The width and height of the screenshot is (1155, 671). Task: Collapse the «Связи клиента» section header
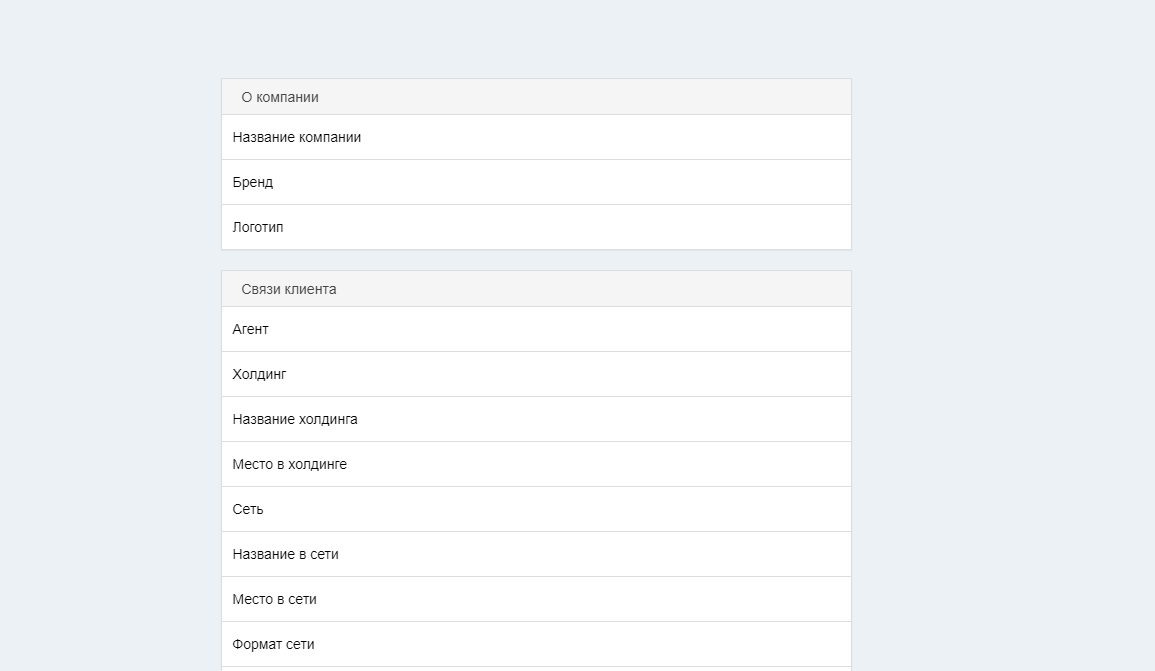click(x=535, y=289)
